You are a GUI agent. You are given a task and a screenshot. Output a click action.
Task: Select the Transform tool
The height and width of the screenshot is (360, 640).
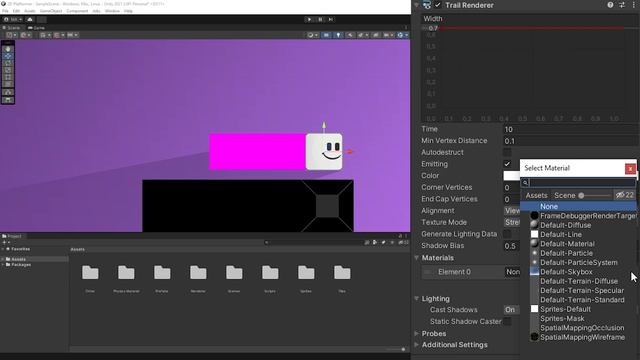pos(8,84)
